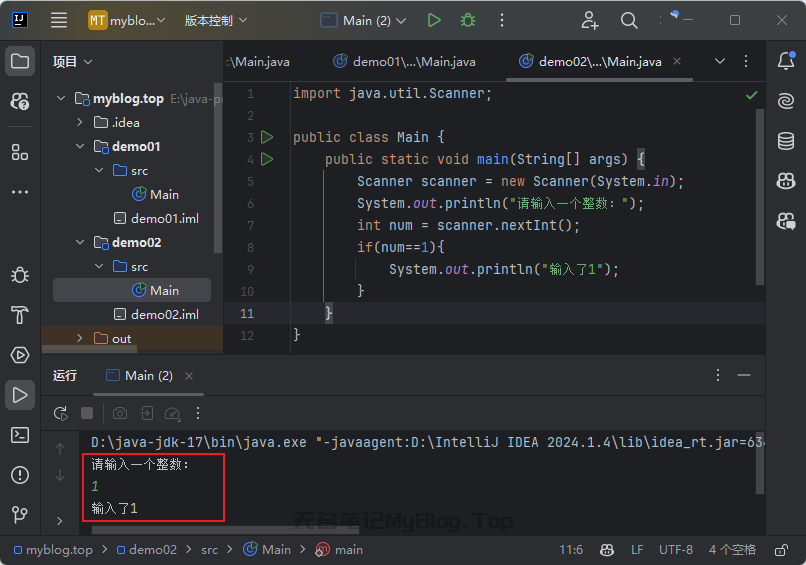Open code inspection checkmark widget
The width and height of the screenshot is (806, 565).
pos(752,95)
